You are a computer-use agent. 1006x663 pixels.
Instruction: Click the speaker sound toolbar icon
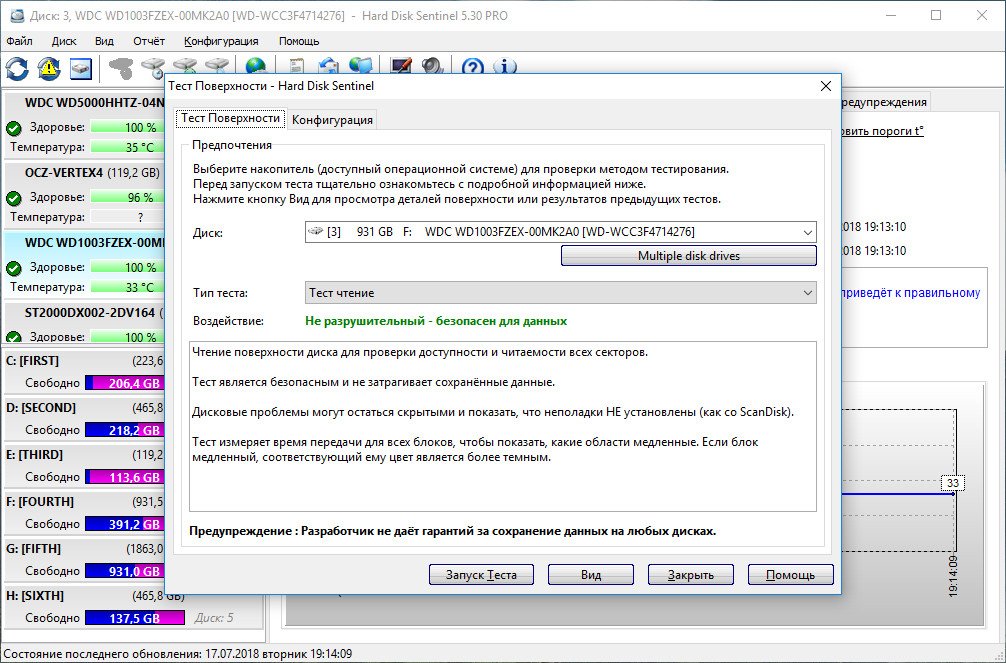433,67
